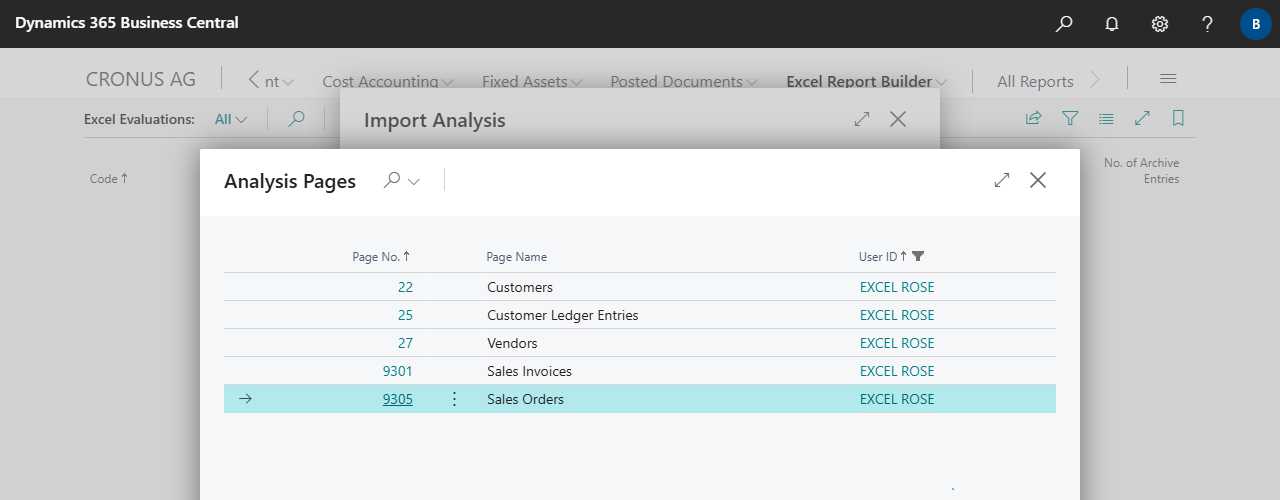Click Dynamics 365 Business Central title
Image resolution: width=1280 pixels, height=500 pixels.
(127, 22)
